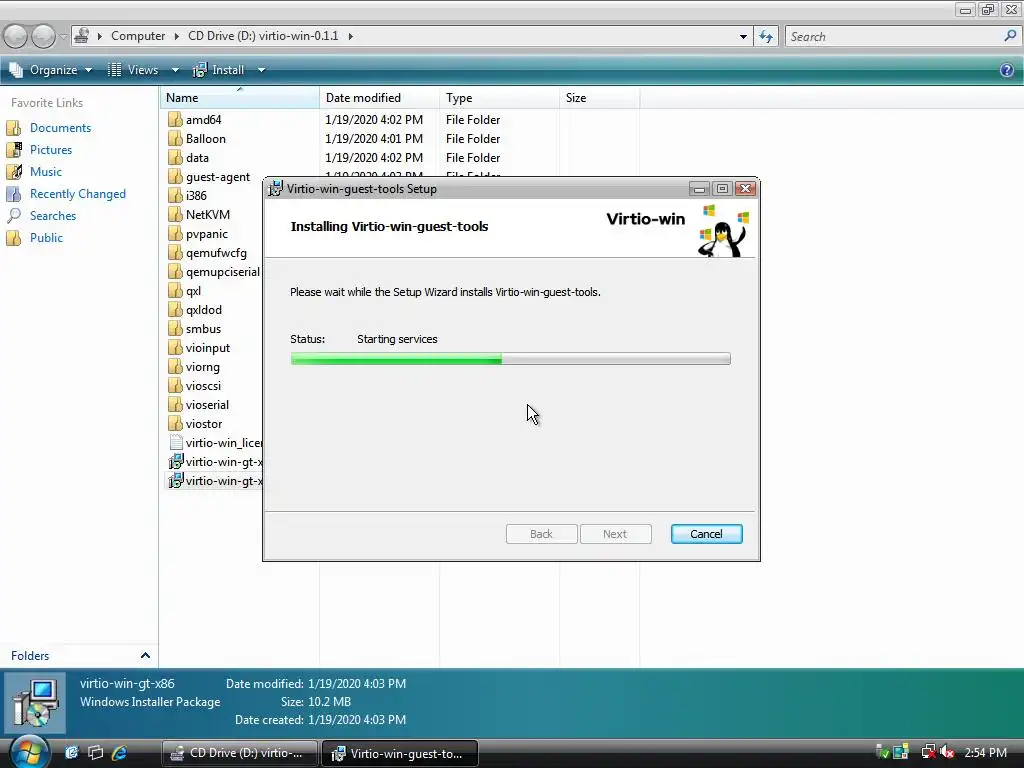Click the Install toolbar button

[x=219, y=70]
